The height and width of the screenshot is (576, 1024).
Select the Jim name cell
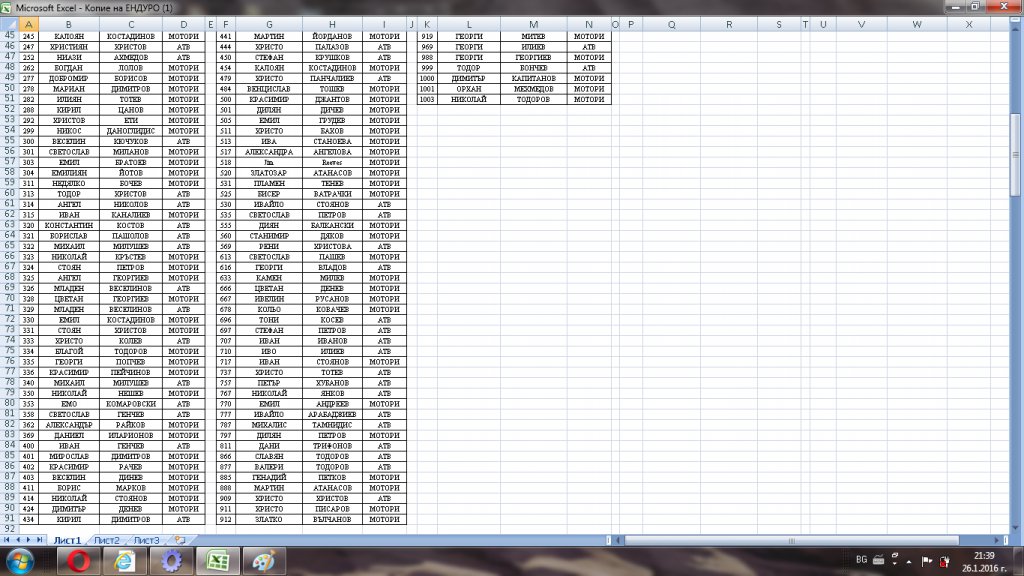coord(268,162)
